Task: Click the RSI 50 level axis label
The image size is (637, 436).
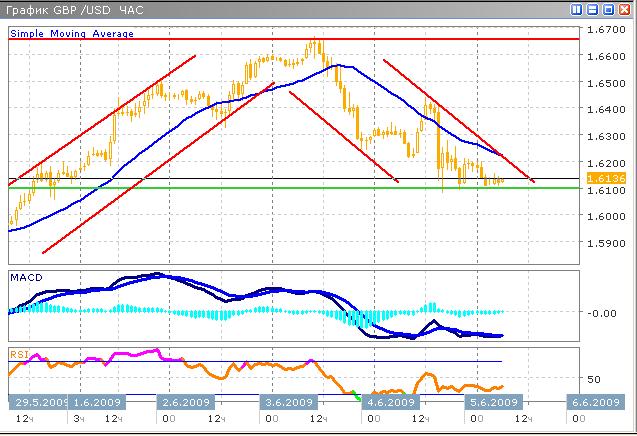Action: click(x=592, y=380)
